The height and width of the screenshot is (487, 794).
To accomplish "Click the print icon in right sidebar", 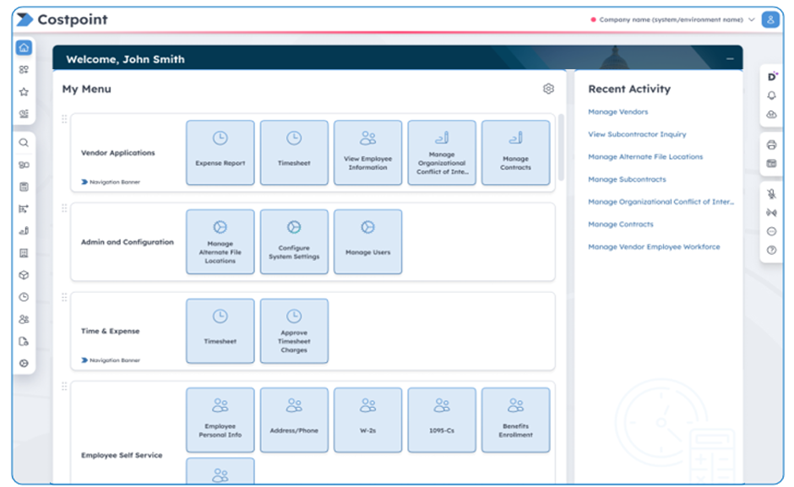I will pyautogui.click(x=771, y=145).
